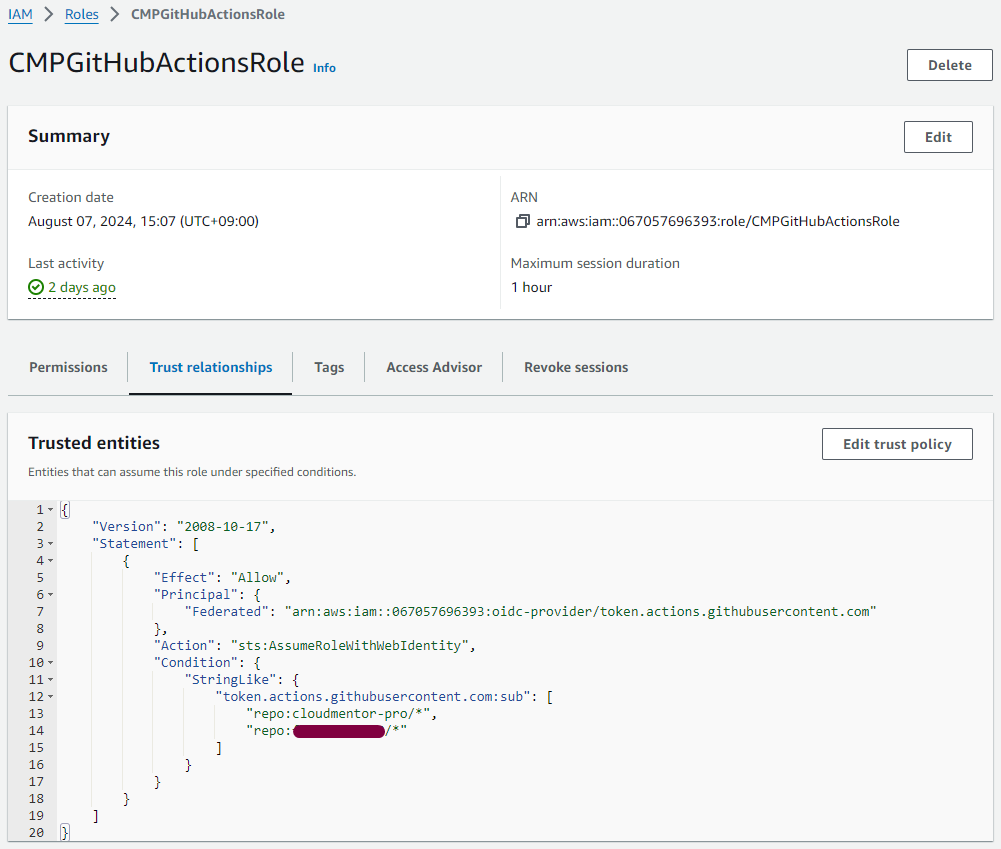Open the Revoke sessions tab
This screenshot has height=849, width=1001.
576,367
